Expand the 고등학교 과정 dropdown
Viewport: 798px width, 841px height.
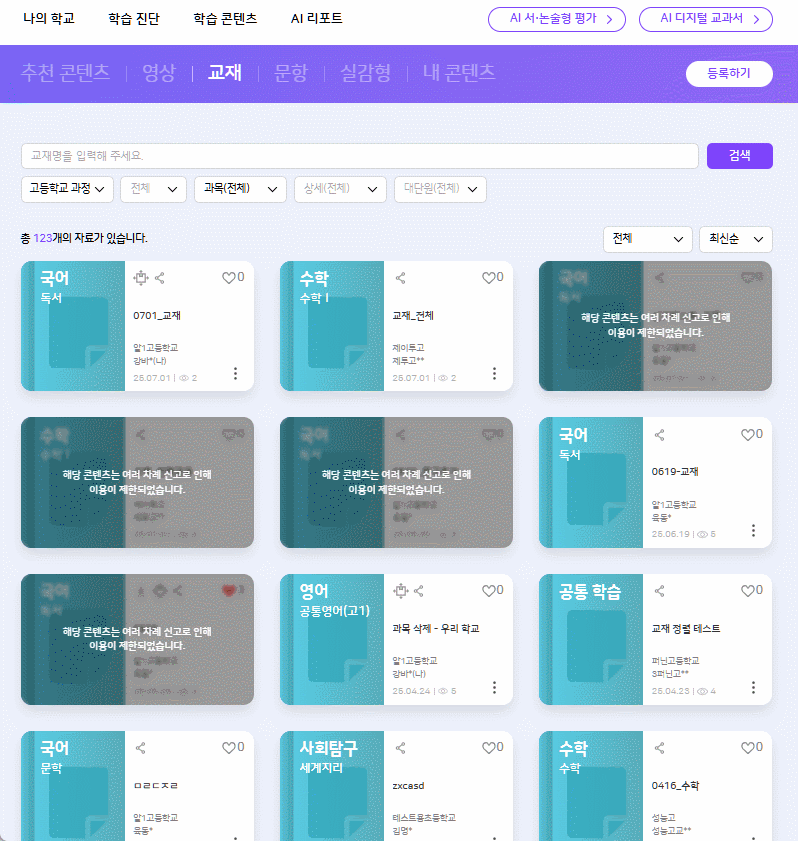[x=67, y=189]
